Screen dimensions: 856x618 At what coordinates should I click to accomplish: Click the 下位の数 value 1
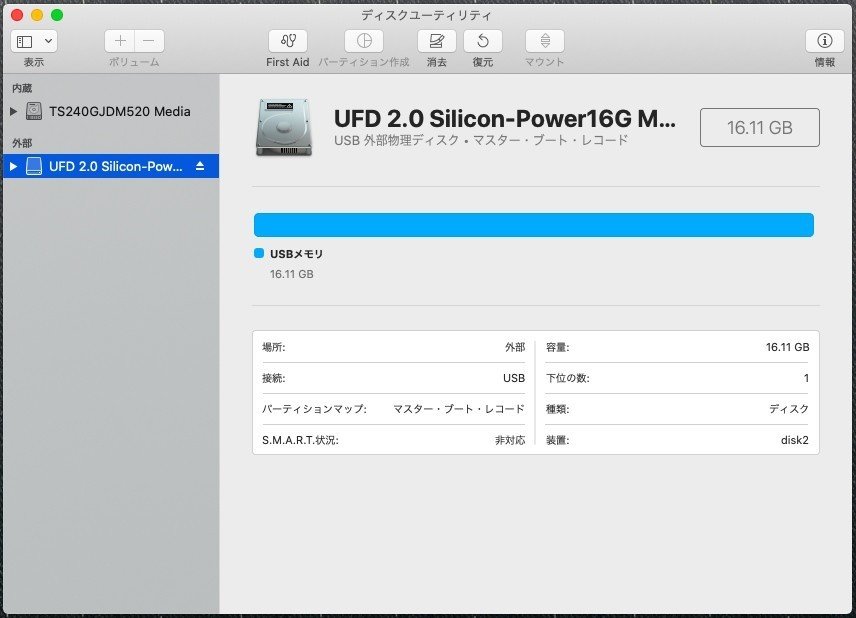click(806, 378)
